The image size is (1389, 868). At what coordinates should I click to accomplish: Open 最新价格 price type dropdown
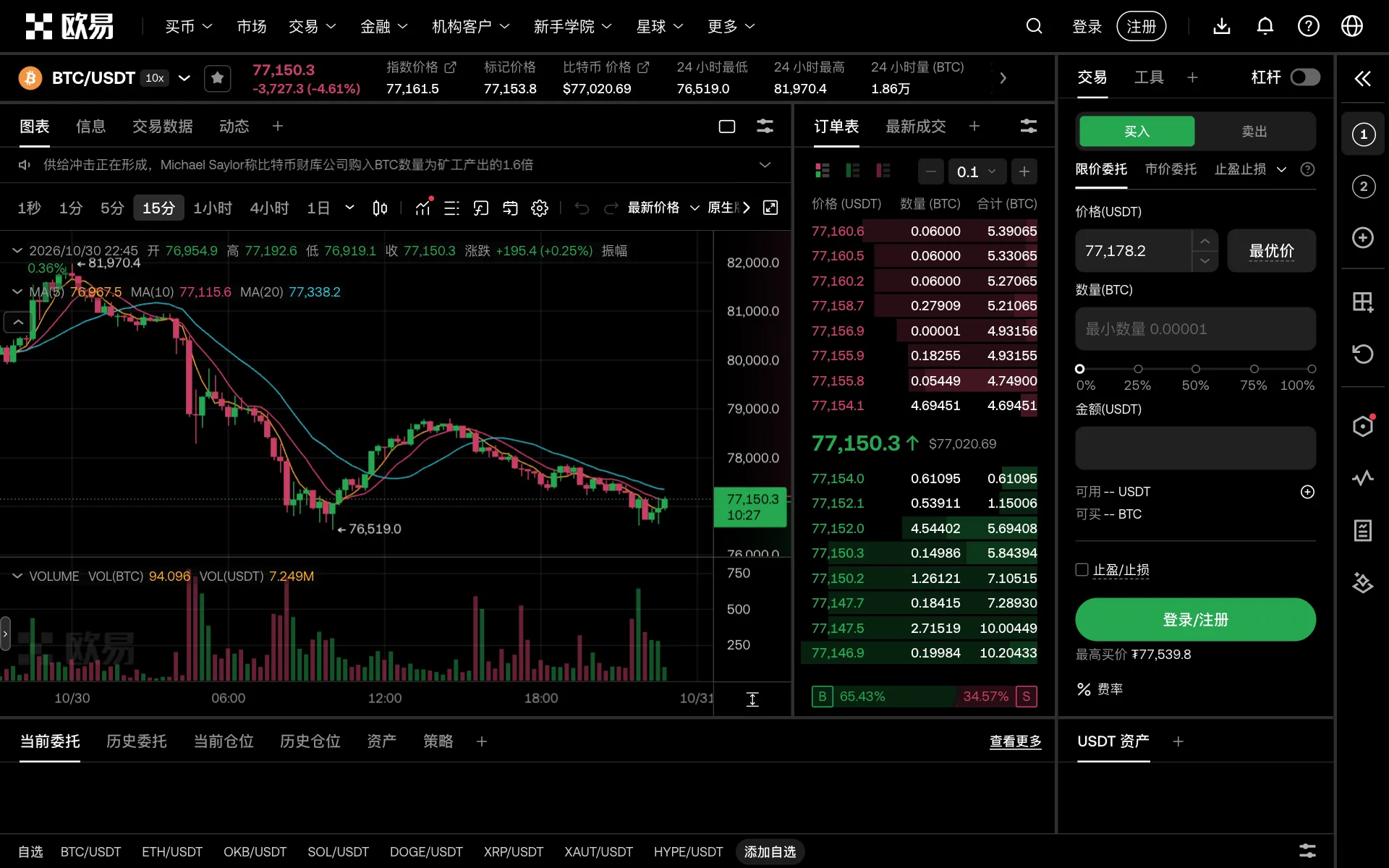663,208
